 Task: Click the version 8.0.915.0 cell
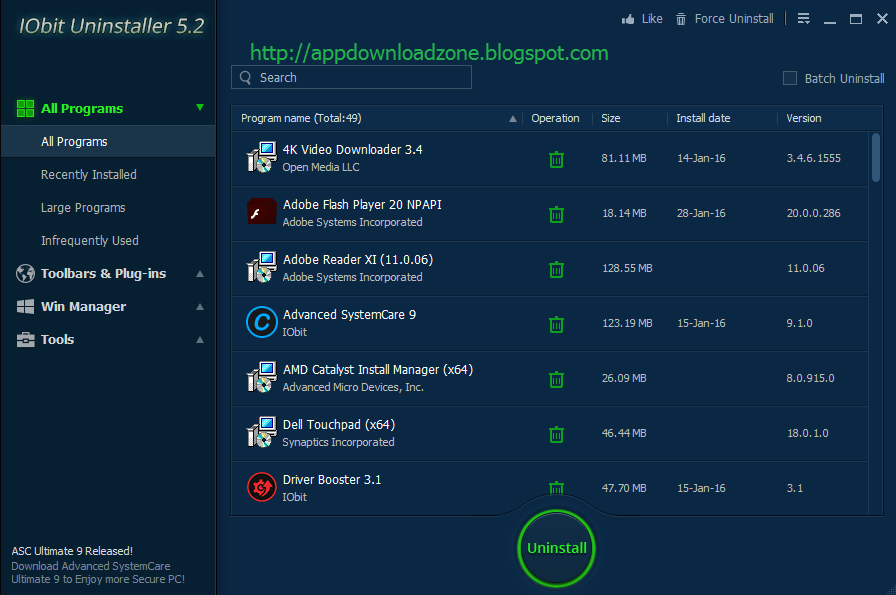810,378
